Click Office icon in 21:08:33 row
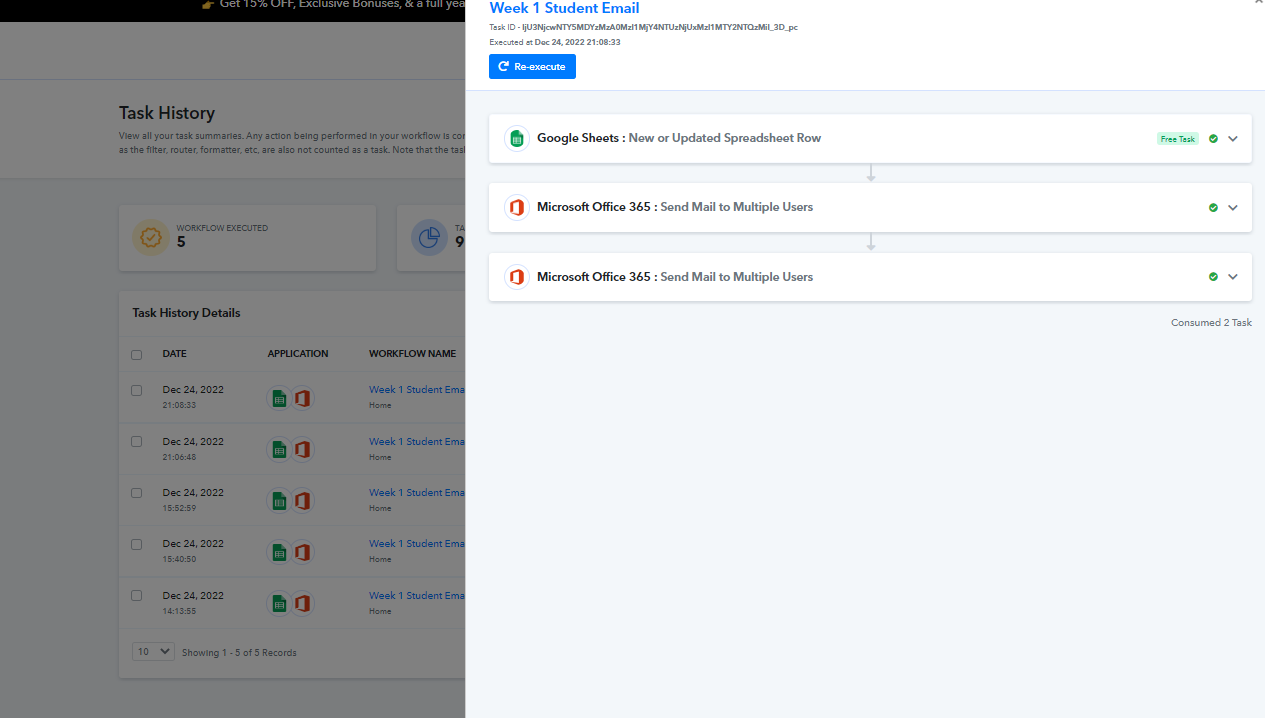This screenshot has height=718, width=1265. tap(302, 398)
